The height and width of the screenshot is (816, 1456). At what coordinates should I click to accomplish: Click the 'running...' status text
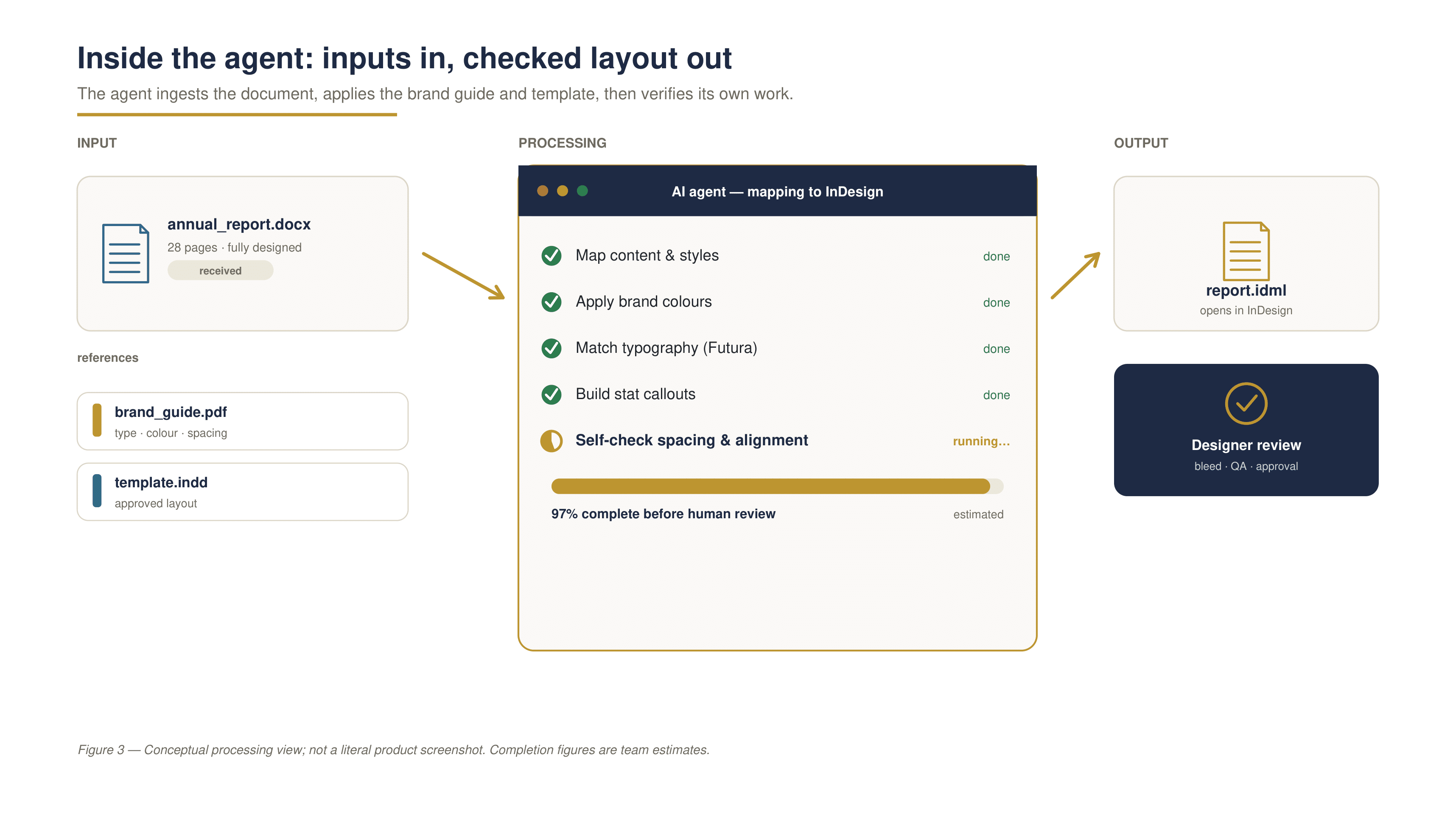(981, 442)
